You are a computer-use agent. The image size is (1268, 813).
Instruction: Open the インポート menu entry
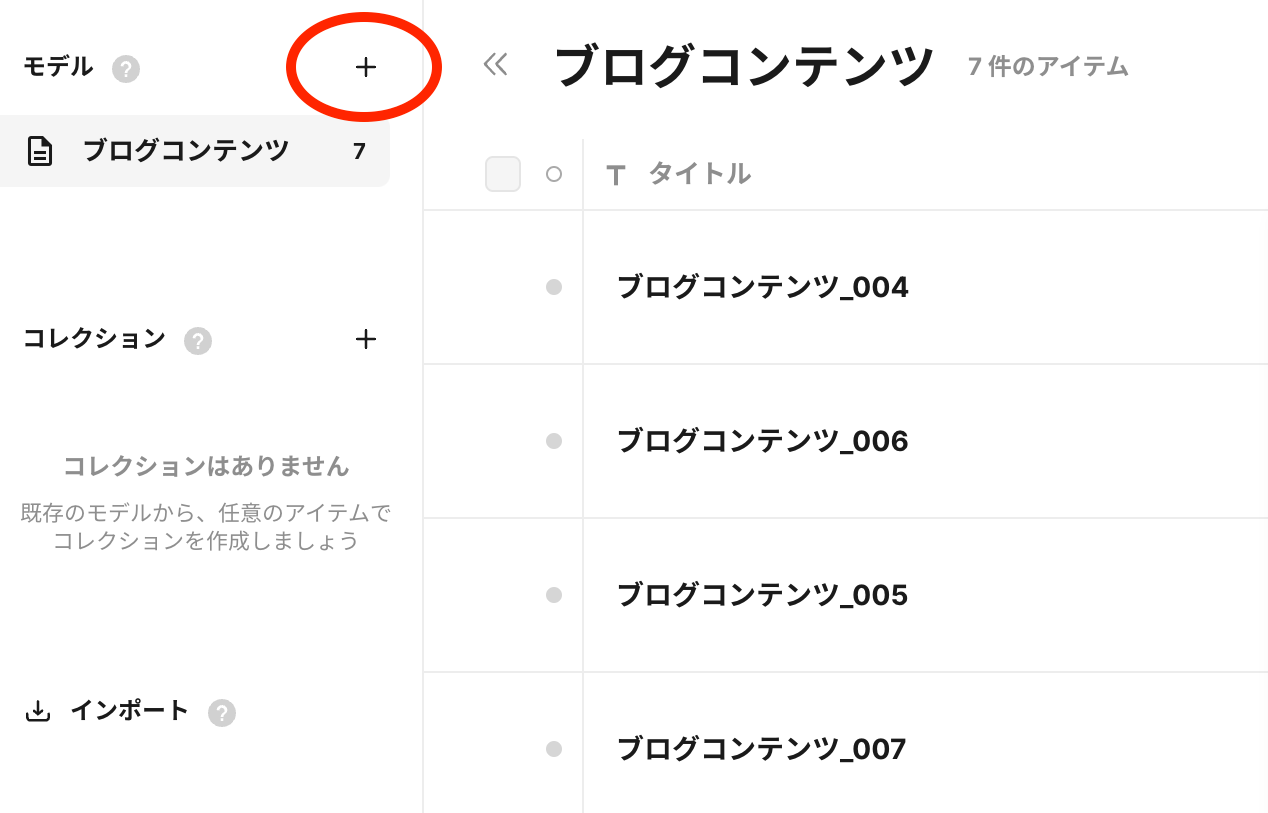point(129,711)
